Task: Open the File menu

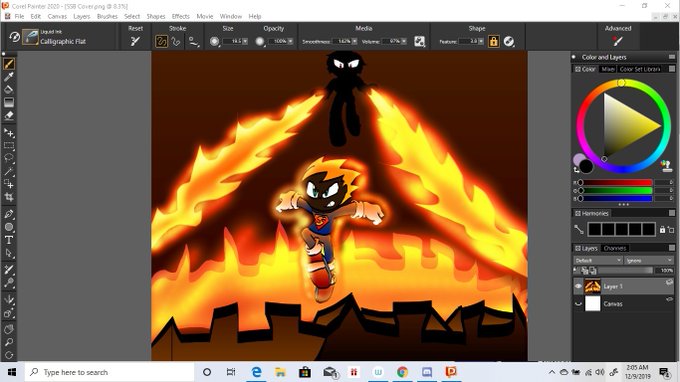Action: [20, 16]
